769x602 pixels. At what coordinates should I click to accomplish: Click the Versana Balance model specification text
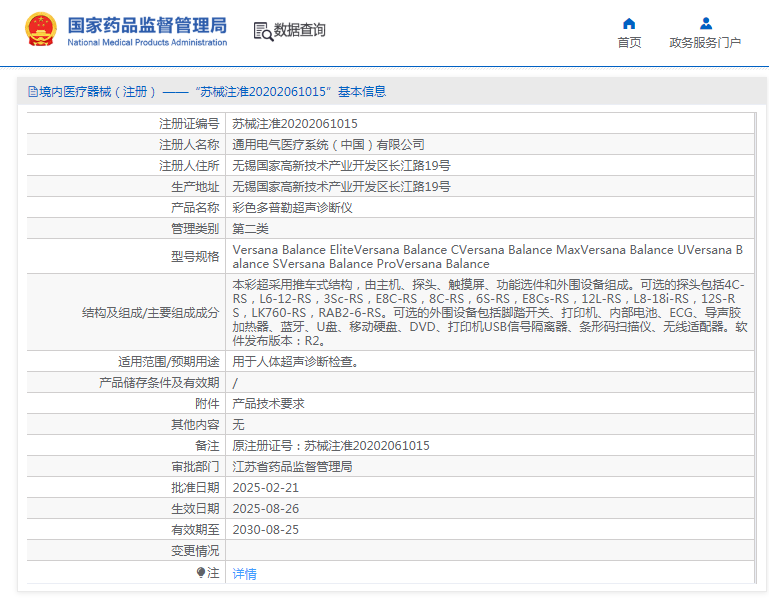point(487,257)
